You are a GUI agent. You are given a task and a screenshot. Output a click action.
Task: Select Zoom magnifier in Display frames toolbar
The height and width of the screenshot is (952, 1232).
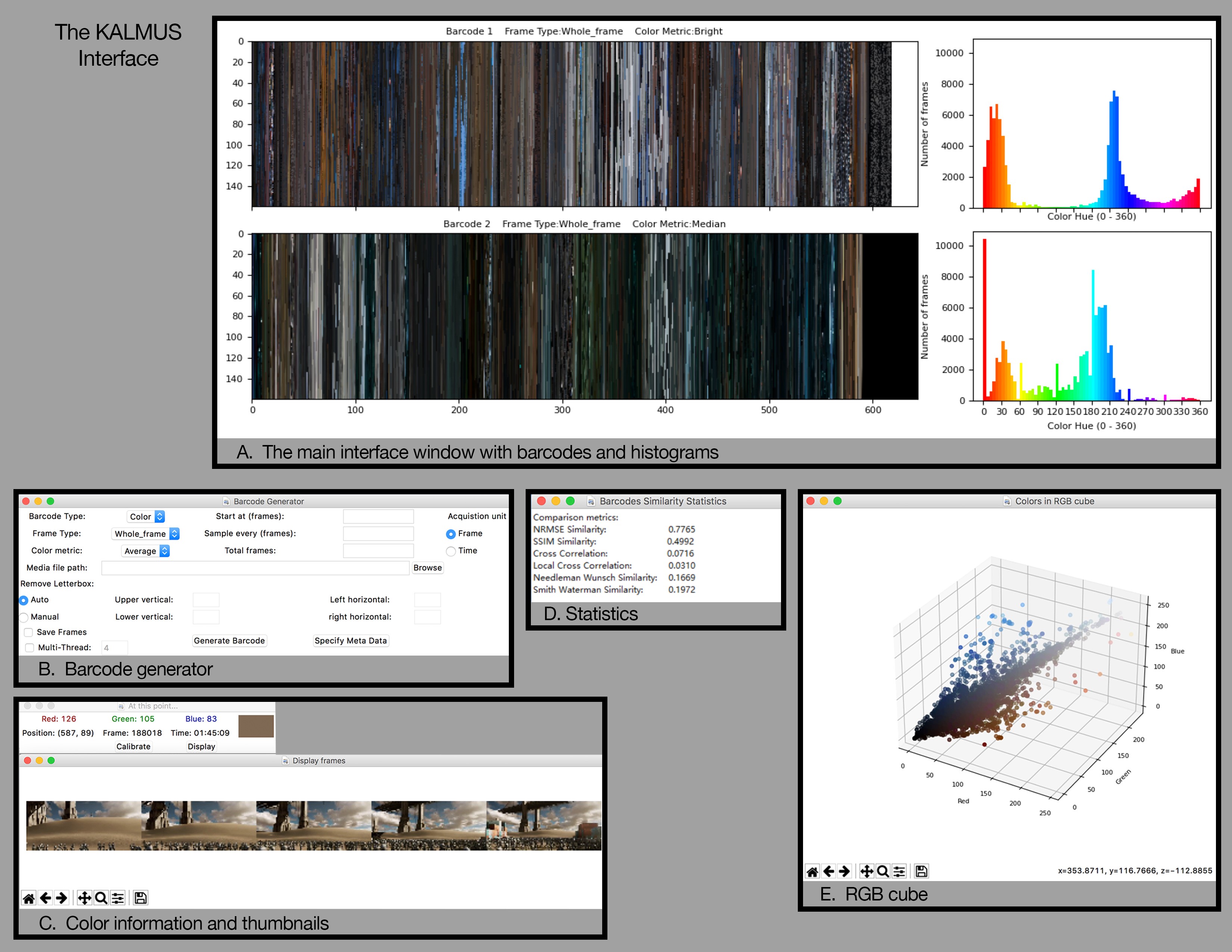coord(101,898)
